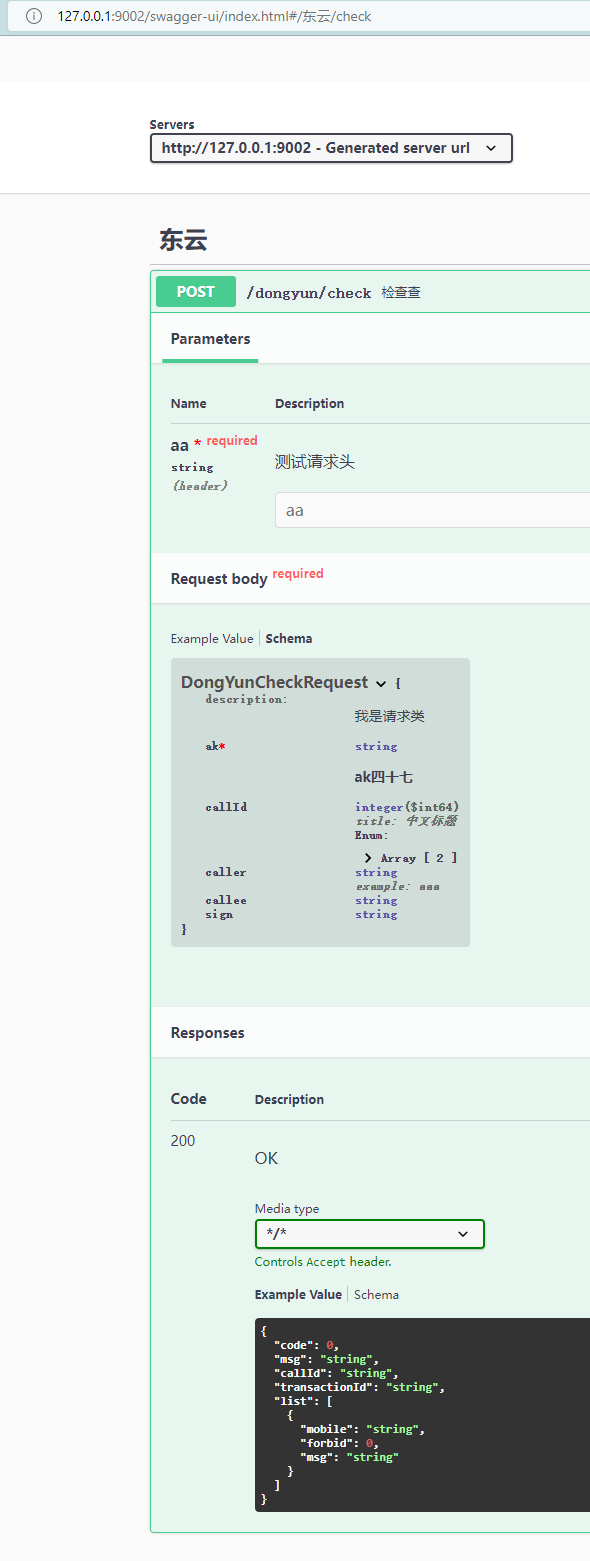Open the Servers dropdown
The width and height of the screenshot is (590, 1561).
pyautogui.click(x=330, y=147)
